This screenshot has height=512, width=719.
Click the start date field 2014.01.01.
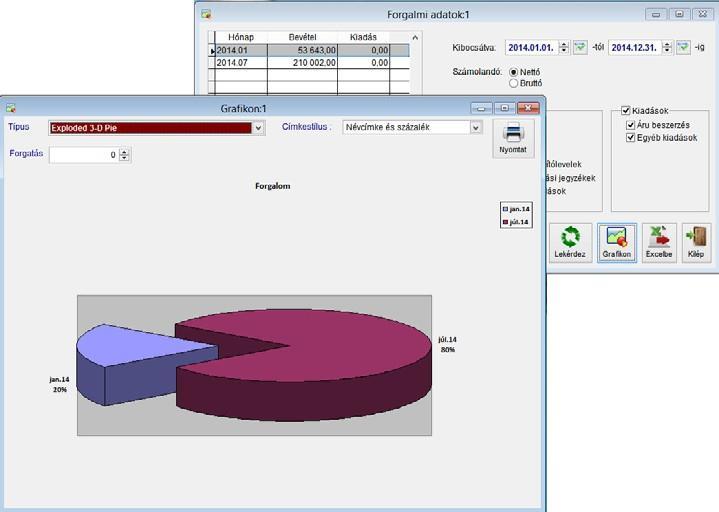click(x=532, y=48)
